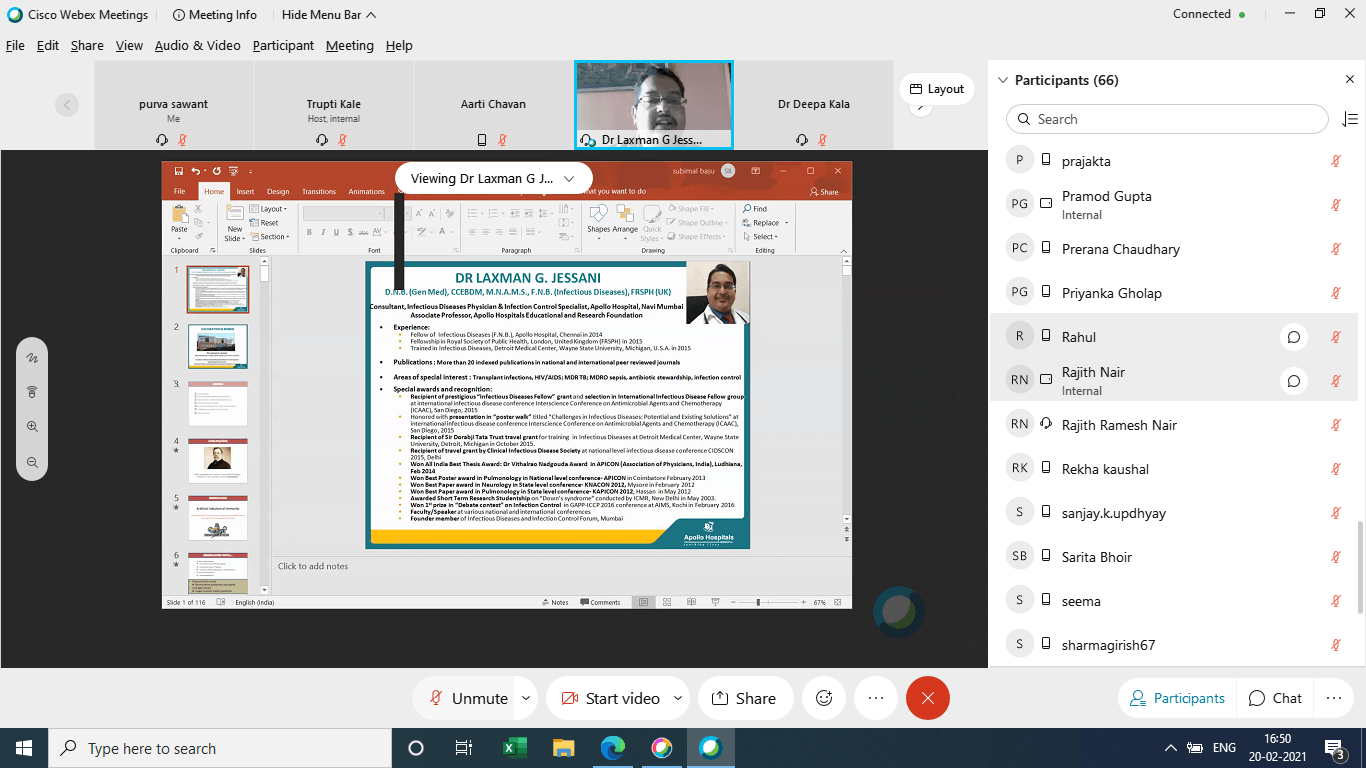The width and height of the screenshot is (1366, 768).
Task: Open chat bubble next to Rahul
Action: click(1293, 337)
